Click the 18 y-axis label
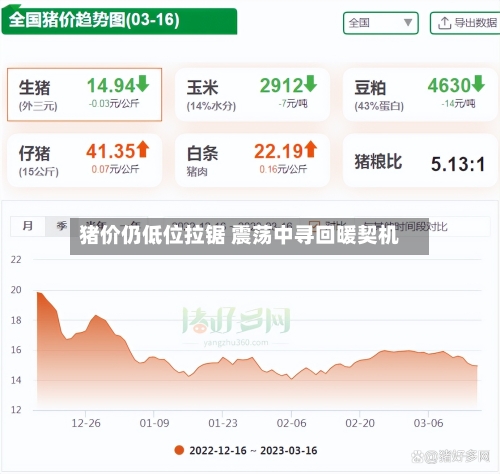The height and width of the screenshot is (474, 500). 16,320
